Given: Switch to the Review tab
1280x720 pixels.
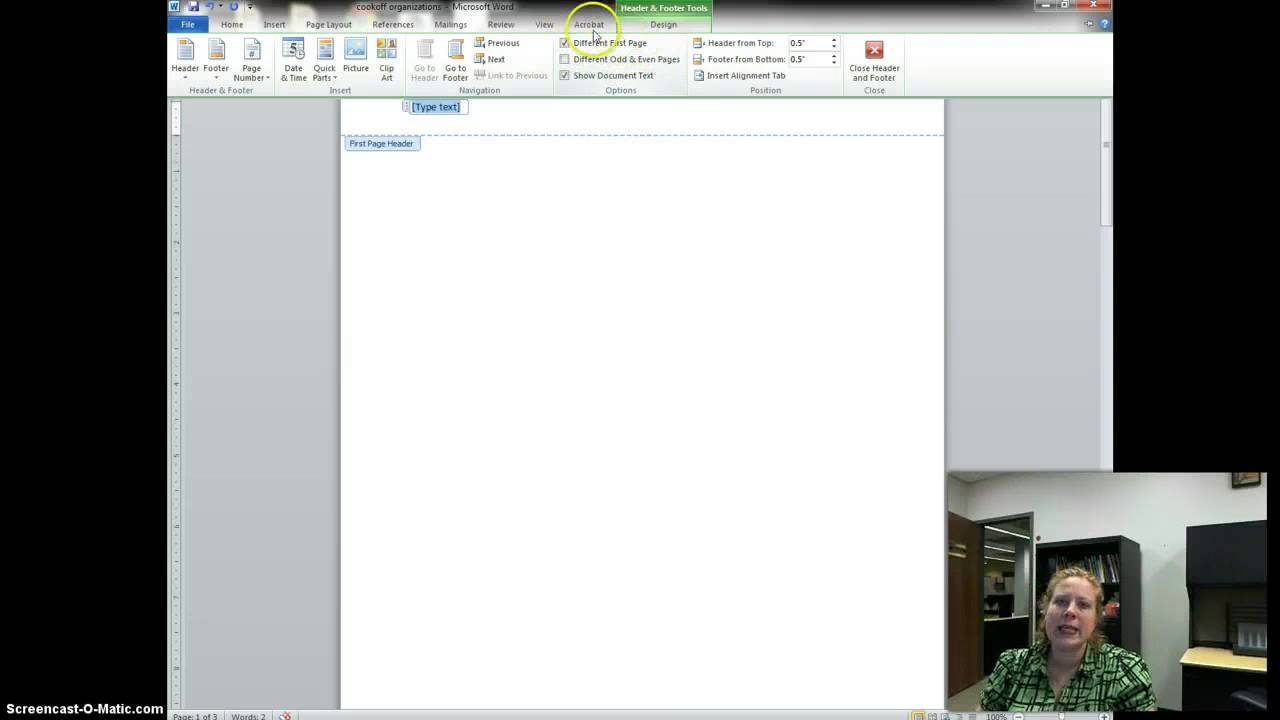Looking at the screenshot, I should click(501, 24).
